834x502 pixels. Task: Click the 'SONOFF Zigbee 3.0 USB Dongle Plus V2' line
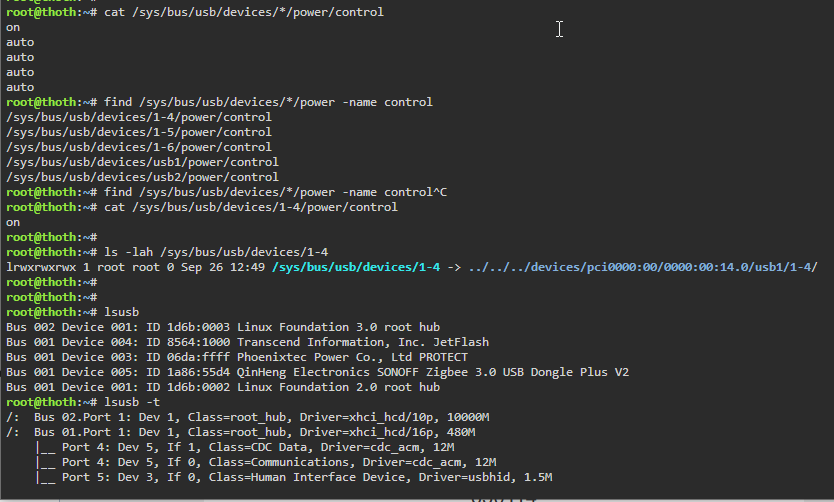pyautogui.click(x=318, y=372)
